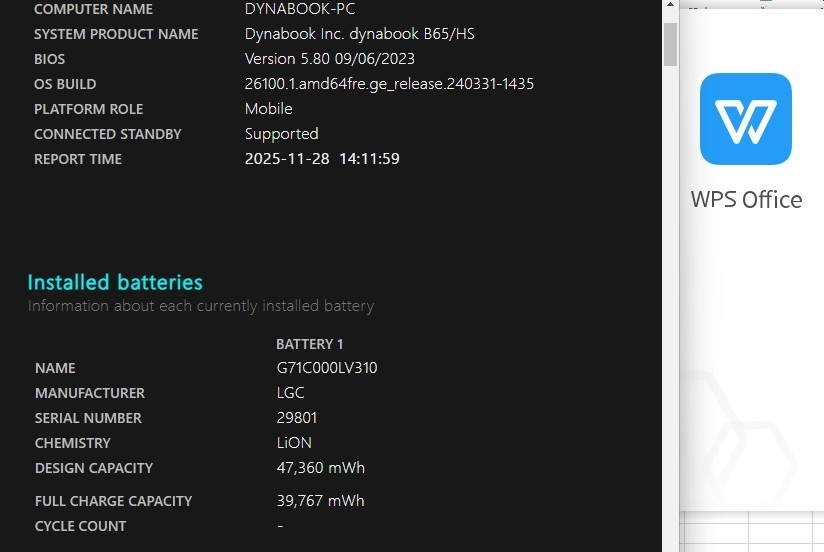824x552 pixels.
Task: Click the manufacturer value LGC
Action: click(x=290, y=393)
